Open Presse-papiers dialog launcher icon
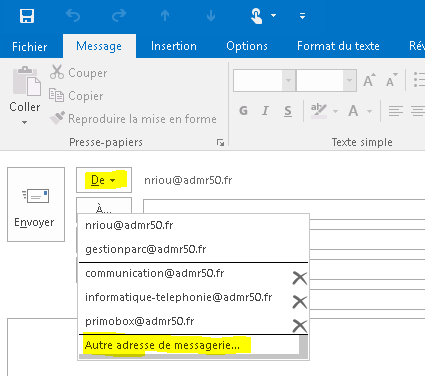The width and height of the screenshot is (425, 376). tap(220, 143)
